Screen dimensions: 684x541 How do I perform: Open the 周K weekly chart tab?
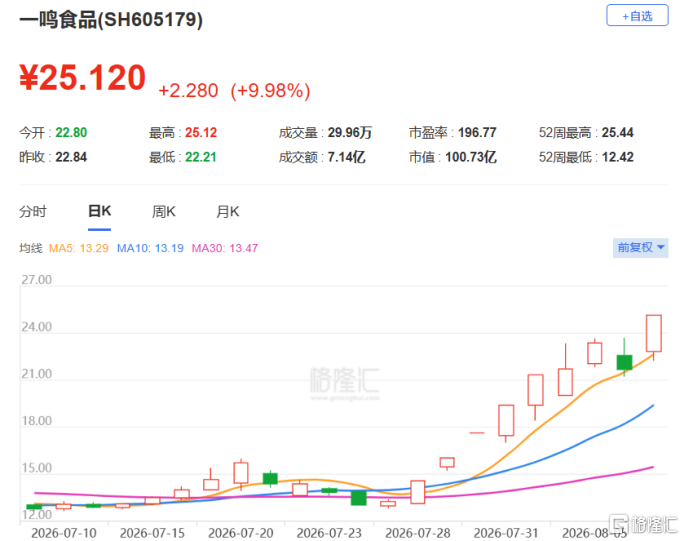(x=164, y=212)
